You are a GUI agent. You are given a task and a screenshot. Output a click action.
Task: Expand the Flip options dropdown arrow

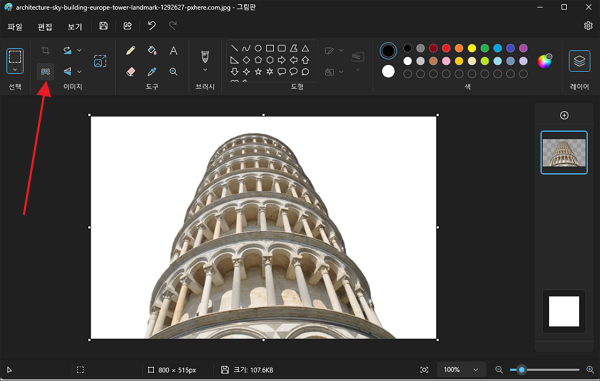79,72
